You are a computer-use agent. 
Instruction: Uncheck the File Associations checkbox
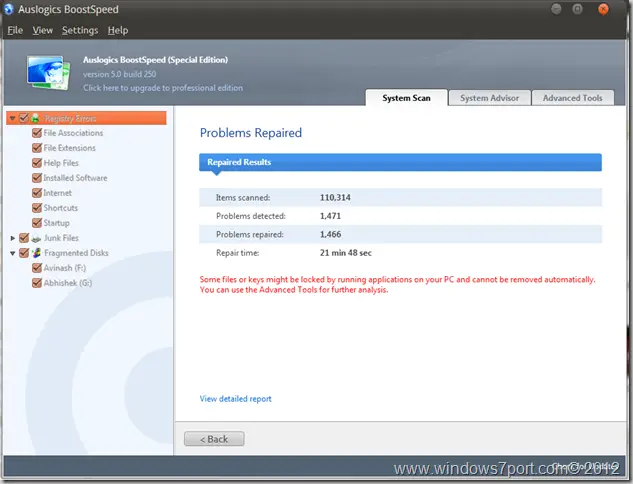pyautogui.click(x=37, y=133)
